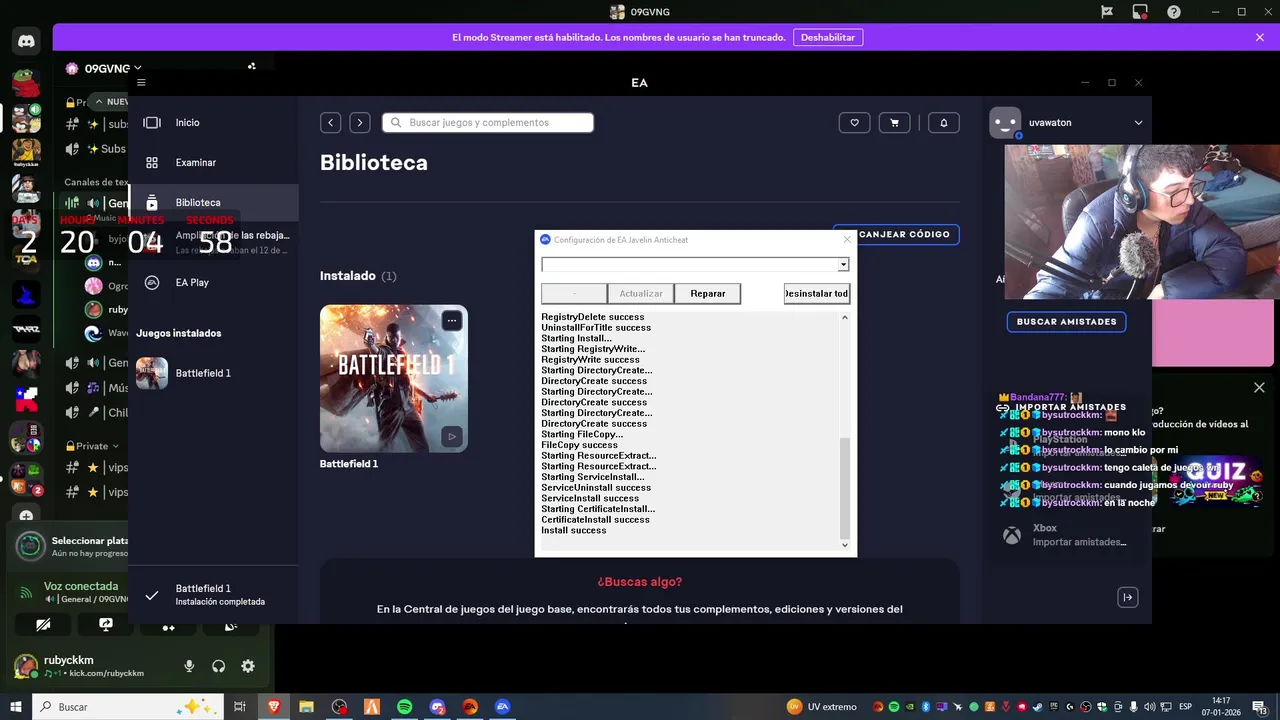Click 'Install success' log line
The width and height of the screenshot is (1280, 720).
tap(574, 530)
